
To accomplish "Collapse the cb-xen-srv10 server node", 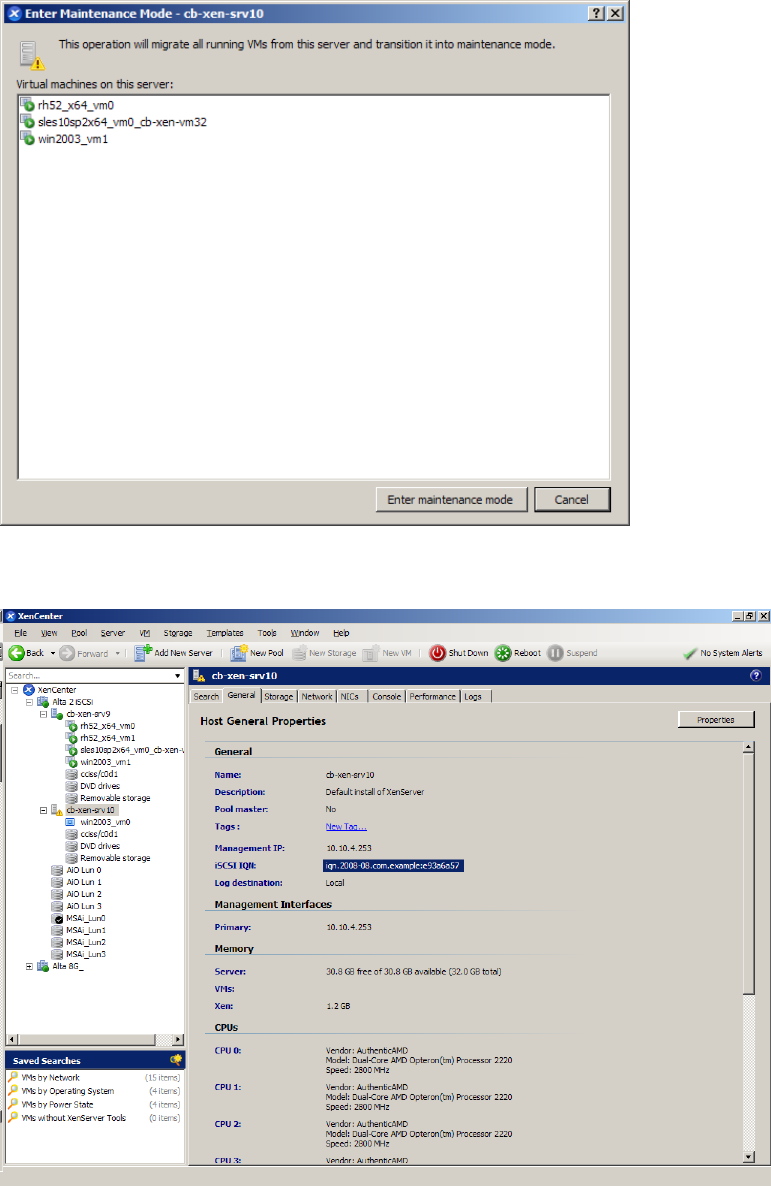I will coord(43,810).
